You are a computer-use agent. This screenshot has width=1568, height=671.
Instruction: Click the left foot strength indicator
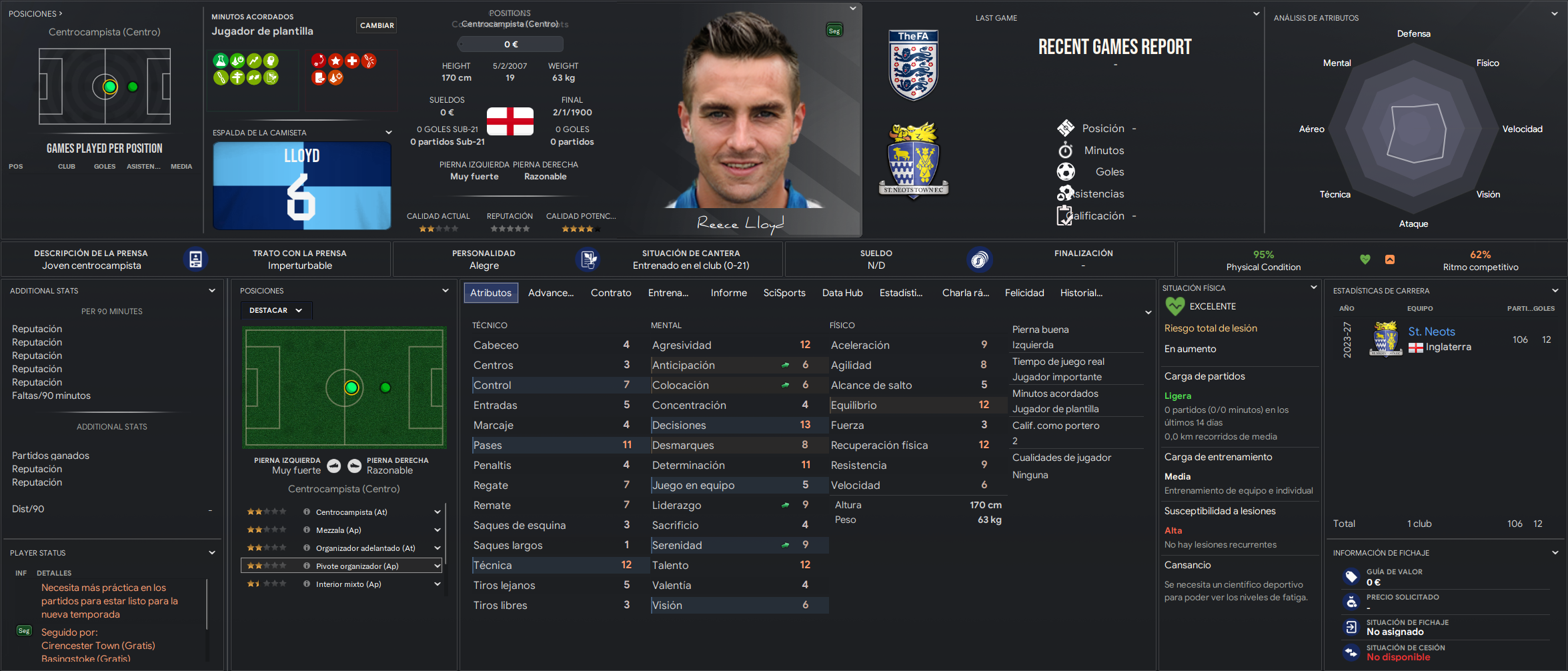click(x=334, y=466)
